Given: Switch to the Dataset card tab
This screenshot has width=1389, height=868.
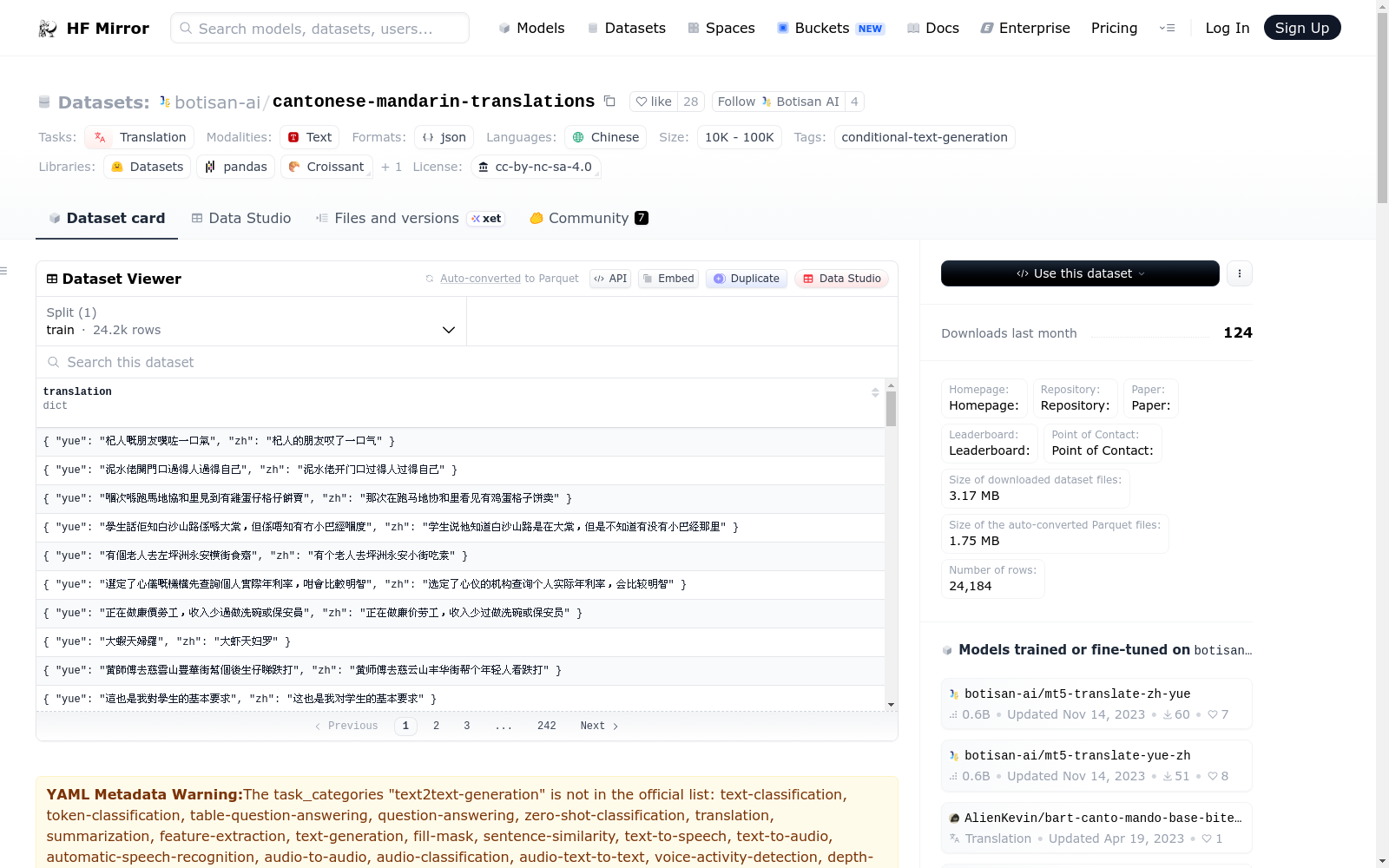Looking at the screenshot, I should tap(107, 218).
